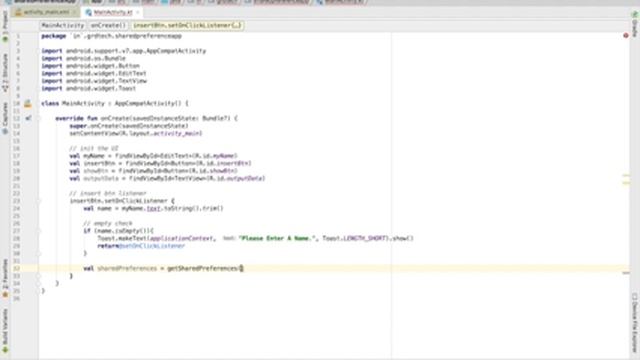The height and width of the screenshot is (360, 640).
Task: Open the Favorites tool window
Action: (x=5, y=278)
